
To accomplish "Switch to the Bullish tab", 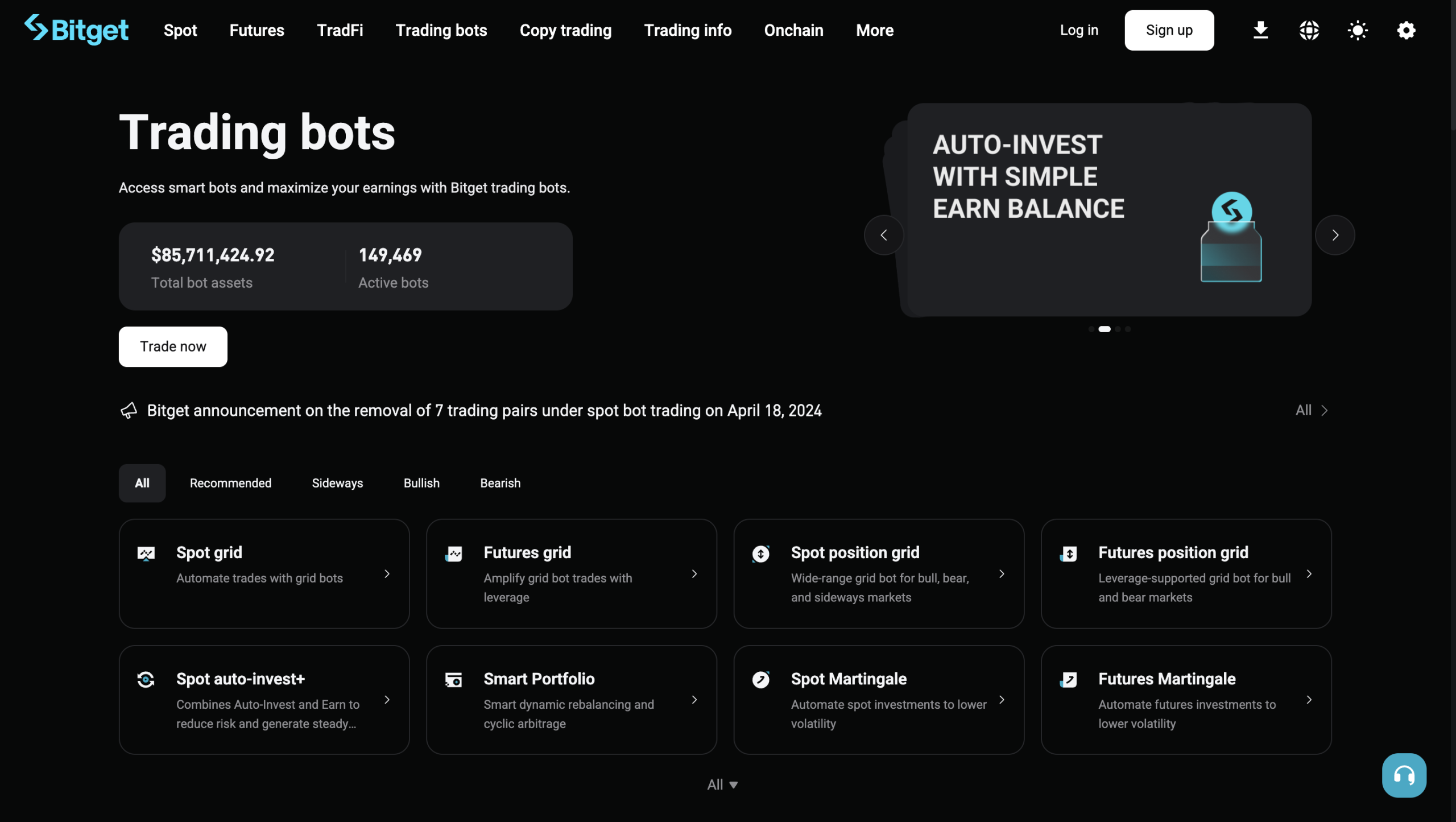I will [x=421, y=483].
